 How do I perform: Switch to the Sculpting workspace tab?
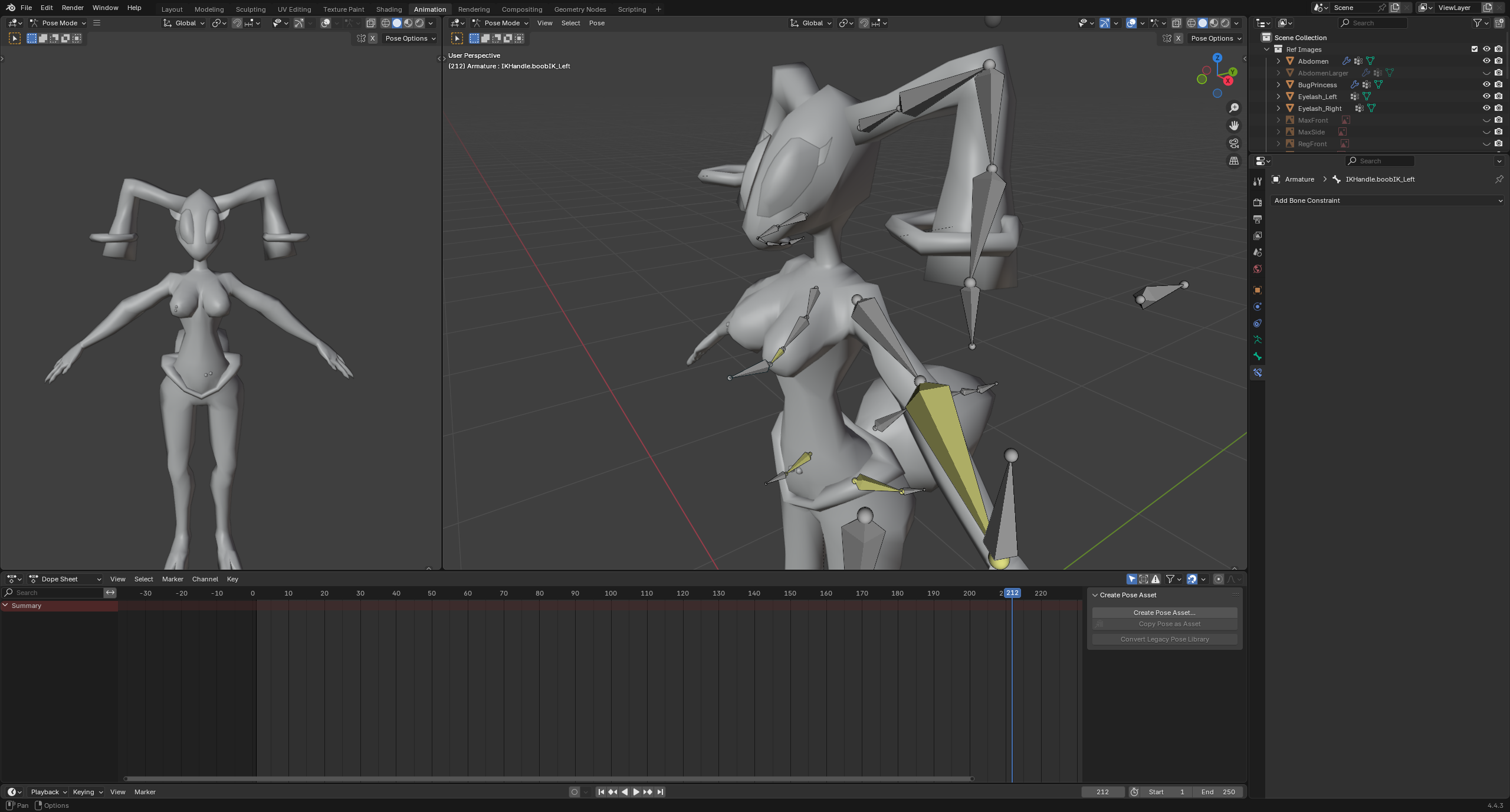pyautogui.click(x=250, y=9)
